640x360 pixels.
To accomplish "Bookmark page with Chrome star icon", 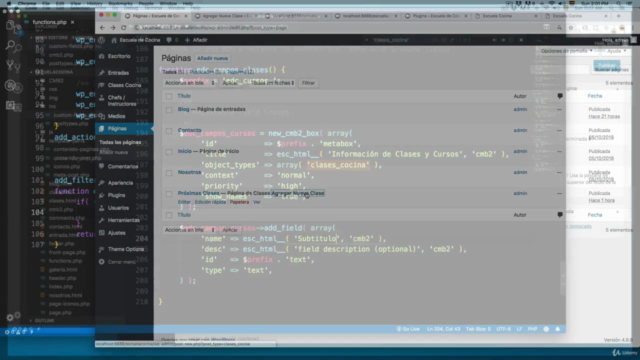I will pyautogui.click(x=571, y=27).
